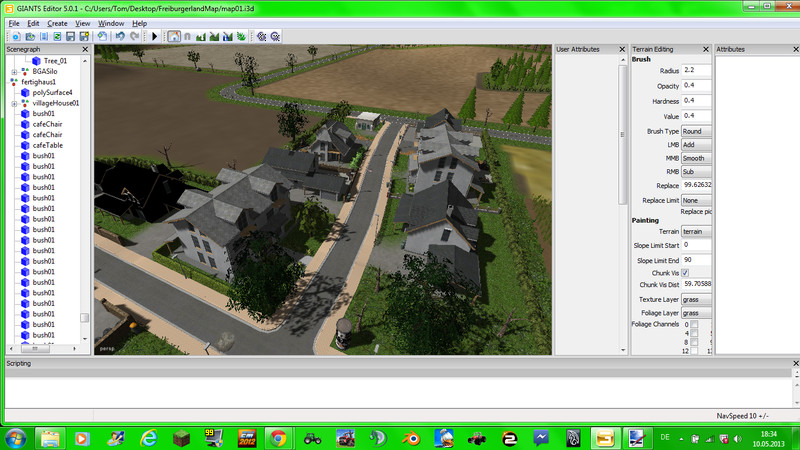Screen dimensions: 800x450
Task: Close the Scripting panel
Action: coord(796,363)
